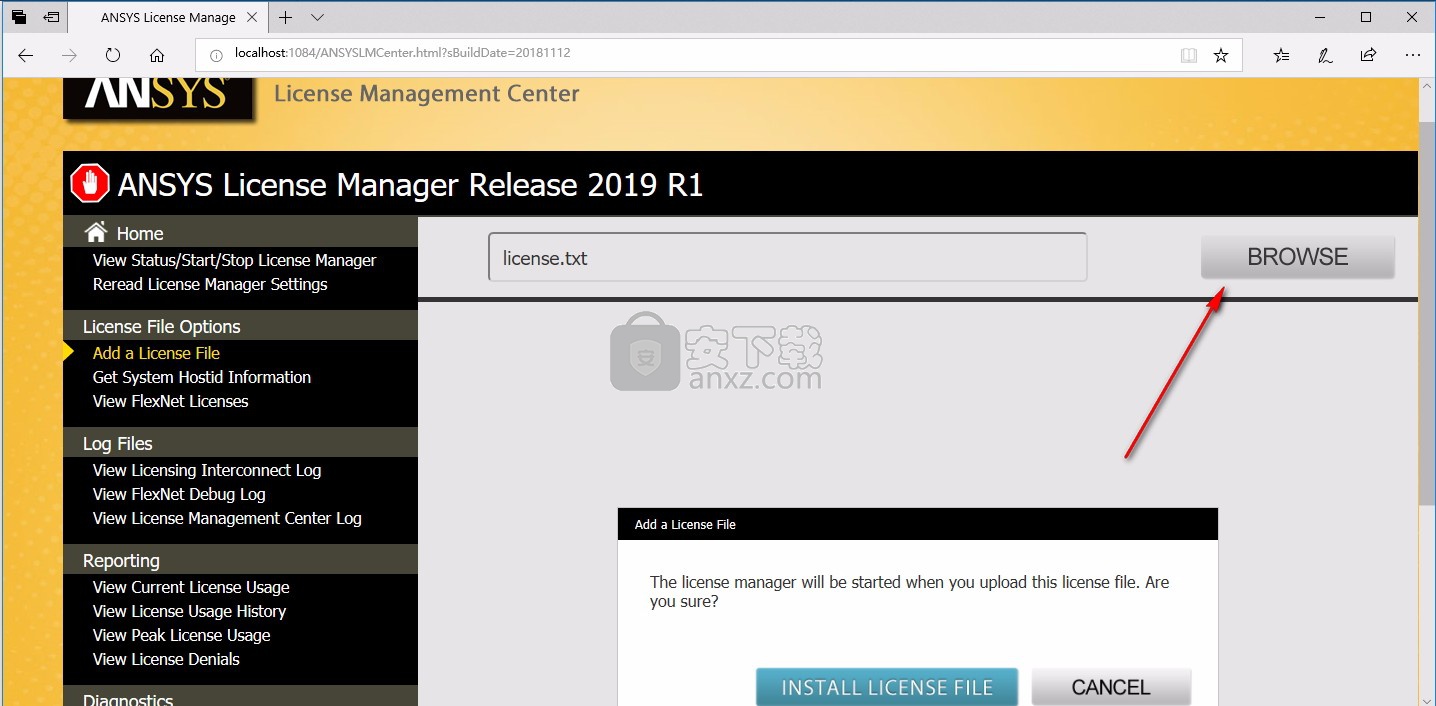The width and height of the screenshot is (1436, 706).
Task: Open a new tab with plus icon
Action: point(285,17)
